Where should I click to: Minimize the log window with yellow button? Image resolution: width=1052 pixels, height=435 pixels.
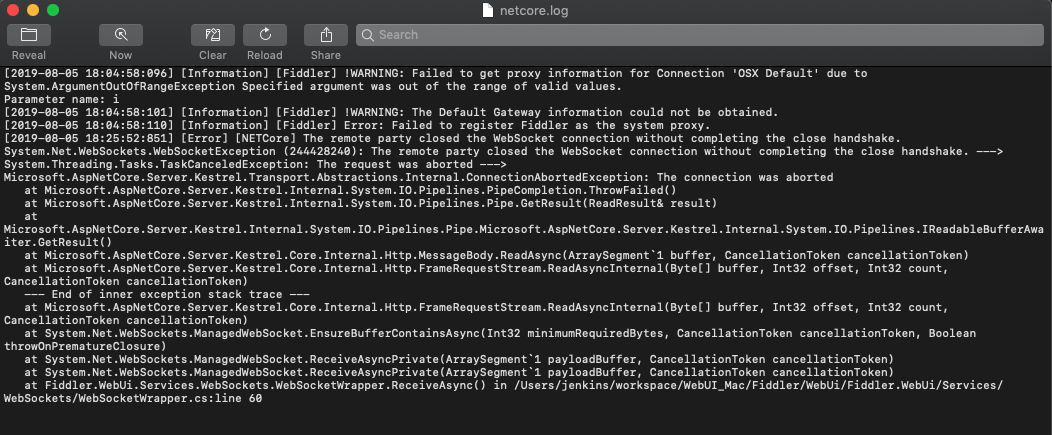click(x=33, y=10)
